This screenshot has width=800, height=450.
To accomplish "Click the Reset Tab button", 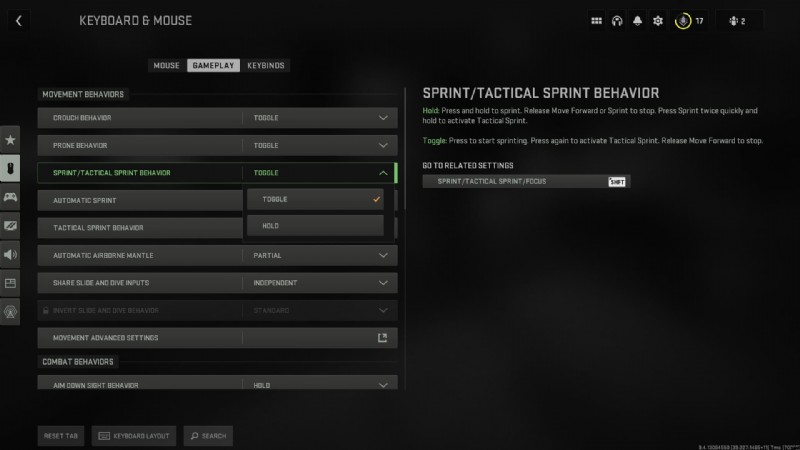I will pos(61,436).
